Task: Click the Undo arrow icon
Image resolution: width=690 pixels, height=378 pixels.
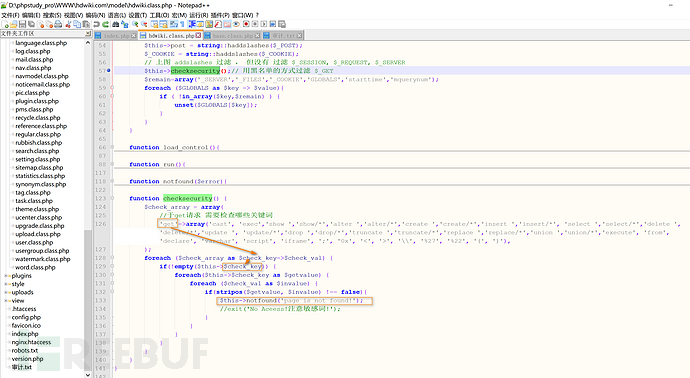Action: [x=96, y=24]
